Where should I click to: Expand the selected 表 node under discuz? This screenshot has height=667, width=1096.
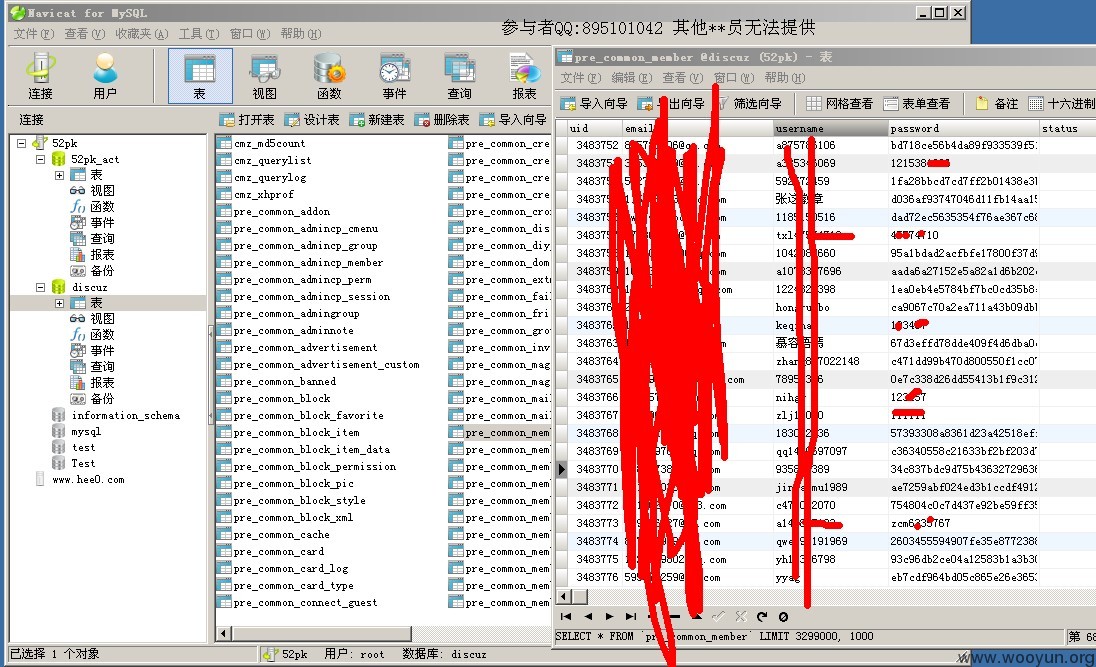pos(59,303)
